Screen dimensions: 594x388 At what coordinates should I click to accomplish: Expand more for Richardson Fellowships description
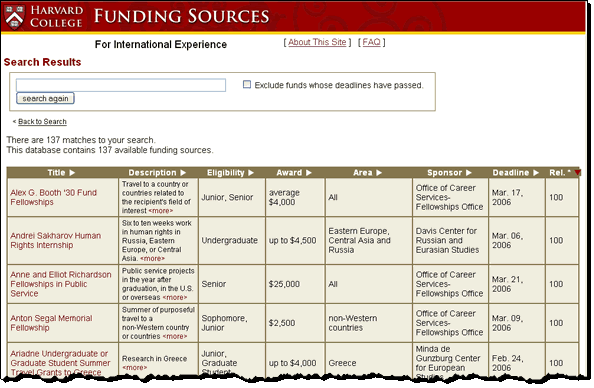point(175,297)
